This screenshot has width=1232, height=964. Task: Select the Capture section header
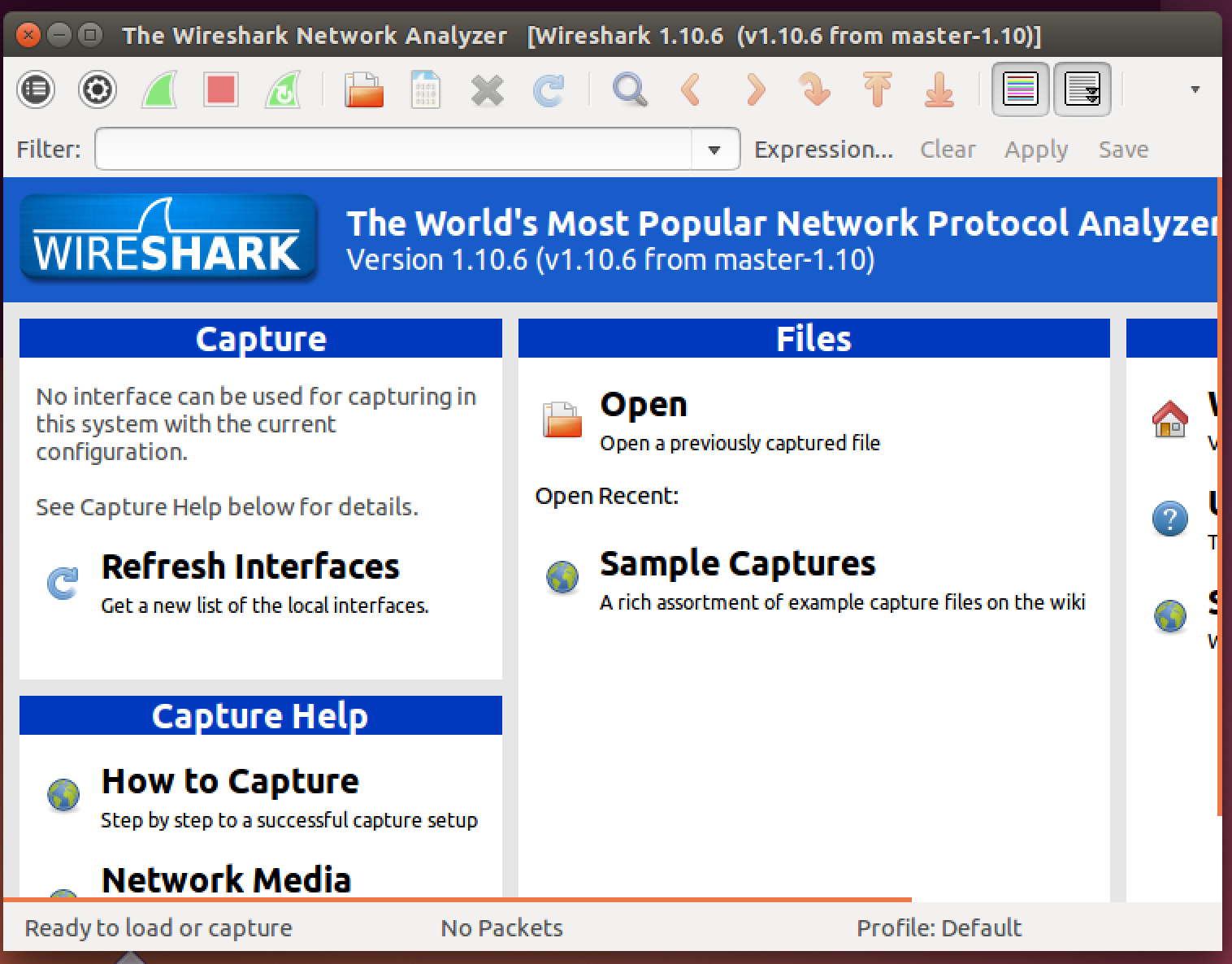(261, 338)
